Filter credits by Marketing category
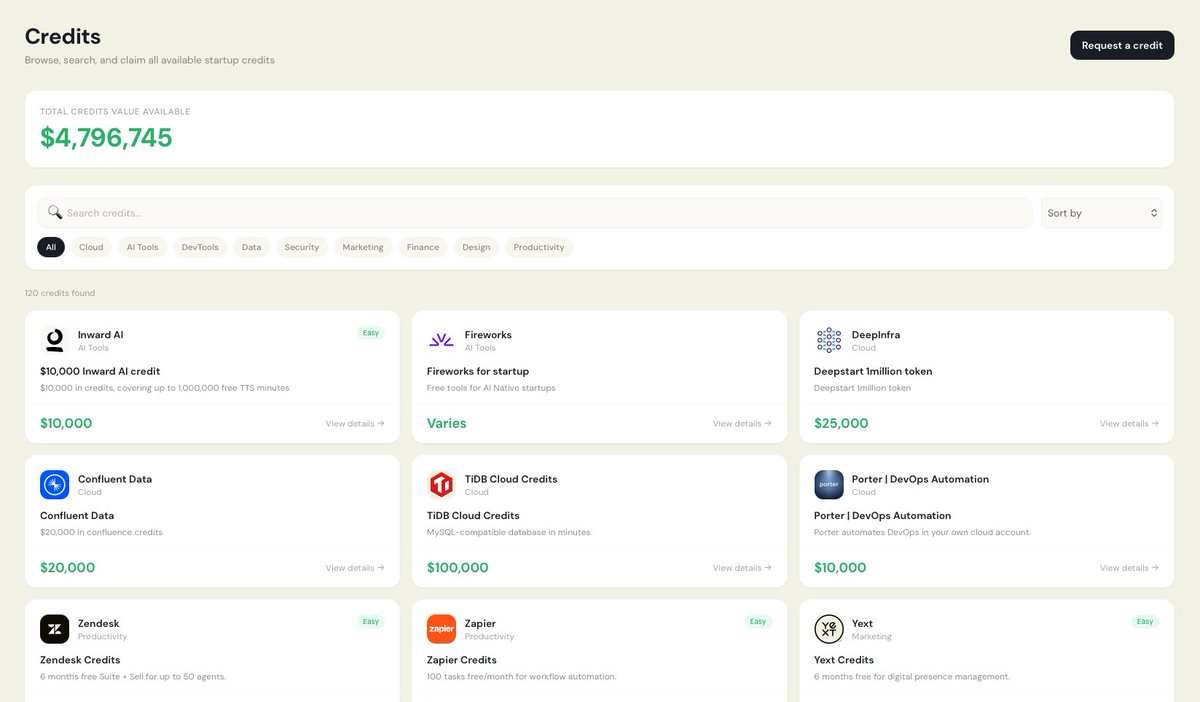The image size is (1200, 702). click(363, 247)
